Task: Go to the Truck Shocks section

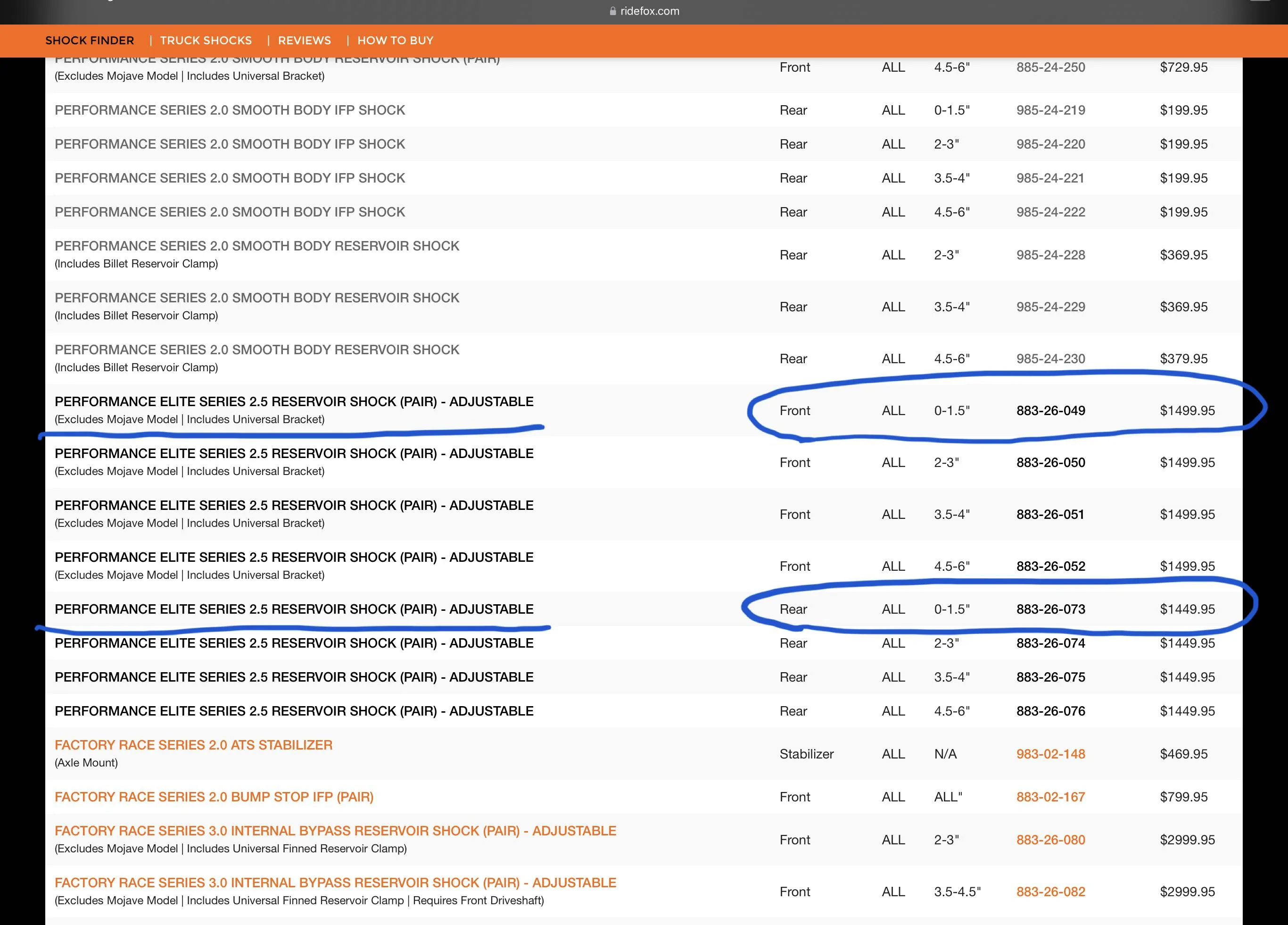Action: pyautogui.click(x=206, y=41)
